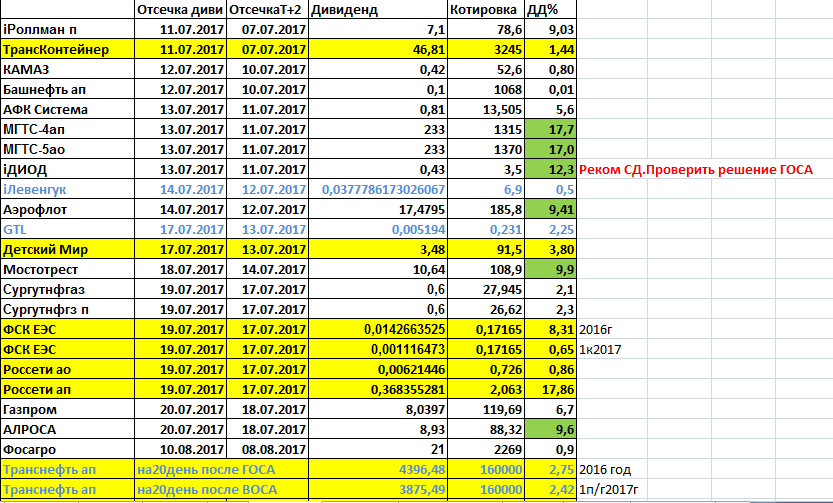Click the dividend value '4396,48'
833x503 pixels.
coord(378,470)
